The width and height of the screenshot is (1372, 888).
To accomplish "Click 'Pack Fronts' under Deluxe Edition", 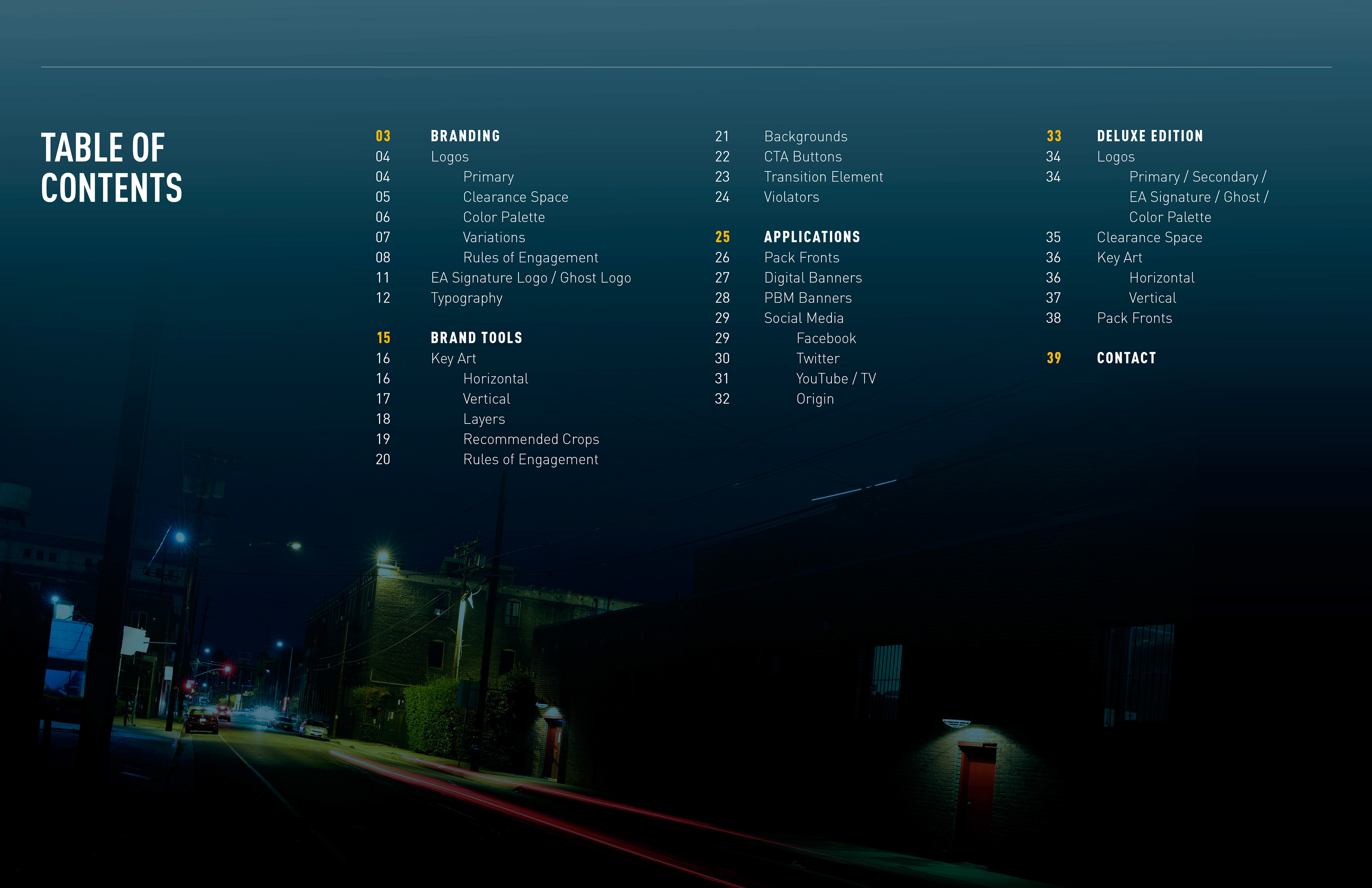I will (x=1134, y=318).
